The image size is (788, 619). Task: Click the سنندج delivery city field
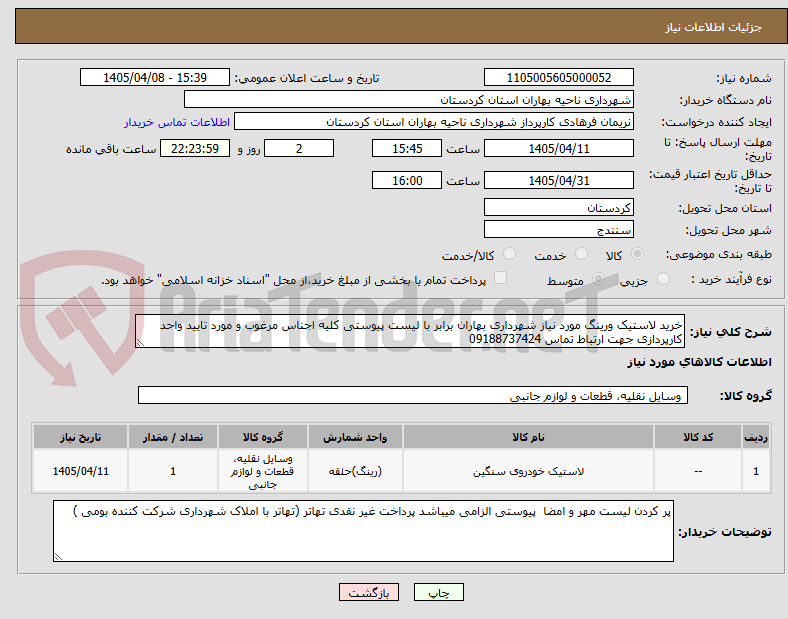click(559, 230)
